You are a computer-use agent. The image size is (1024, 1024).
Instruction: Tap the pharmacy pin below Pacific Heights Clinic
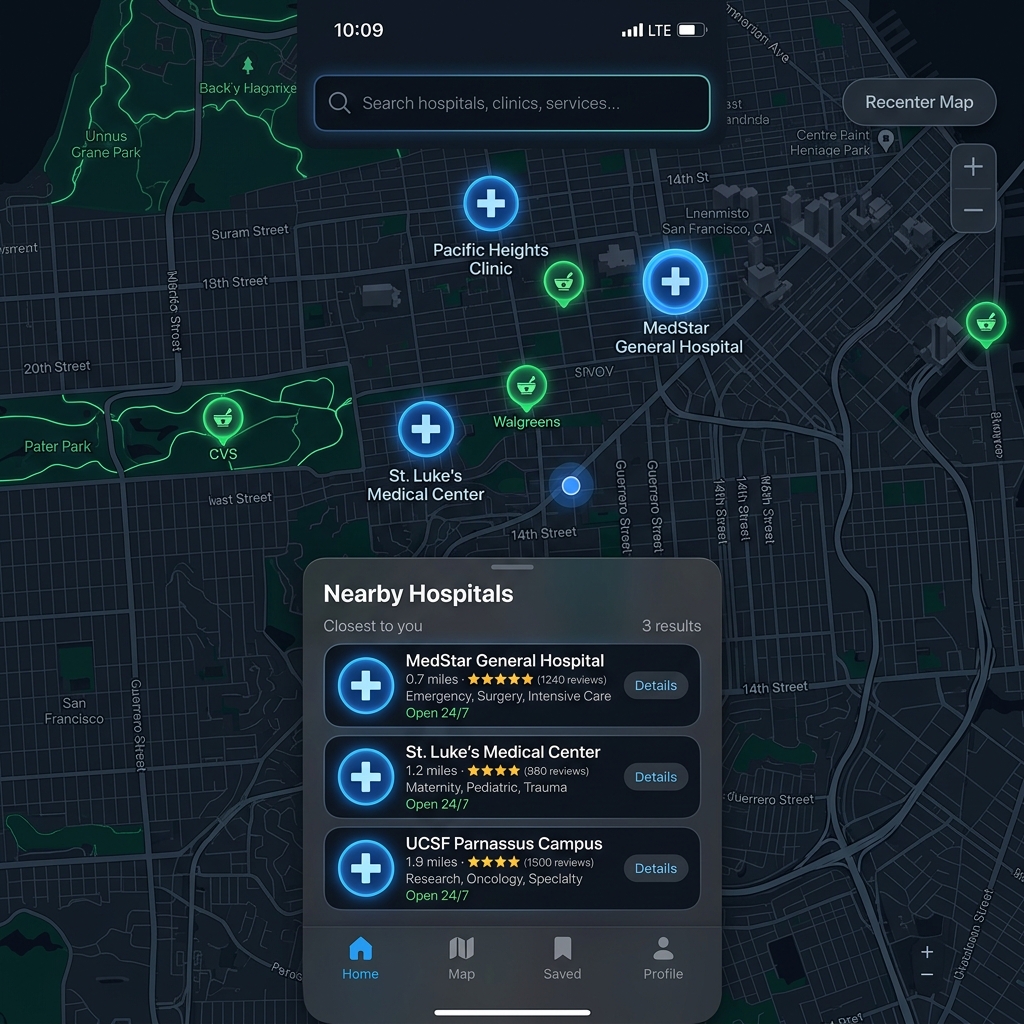(564, 283)
